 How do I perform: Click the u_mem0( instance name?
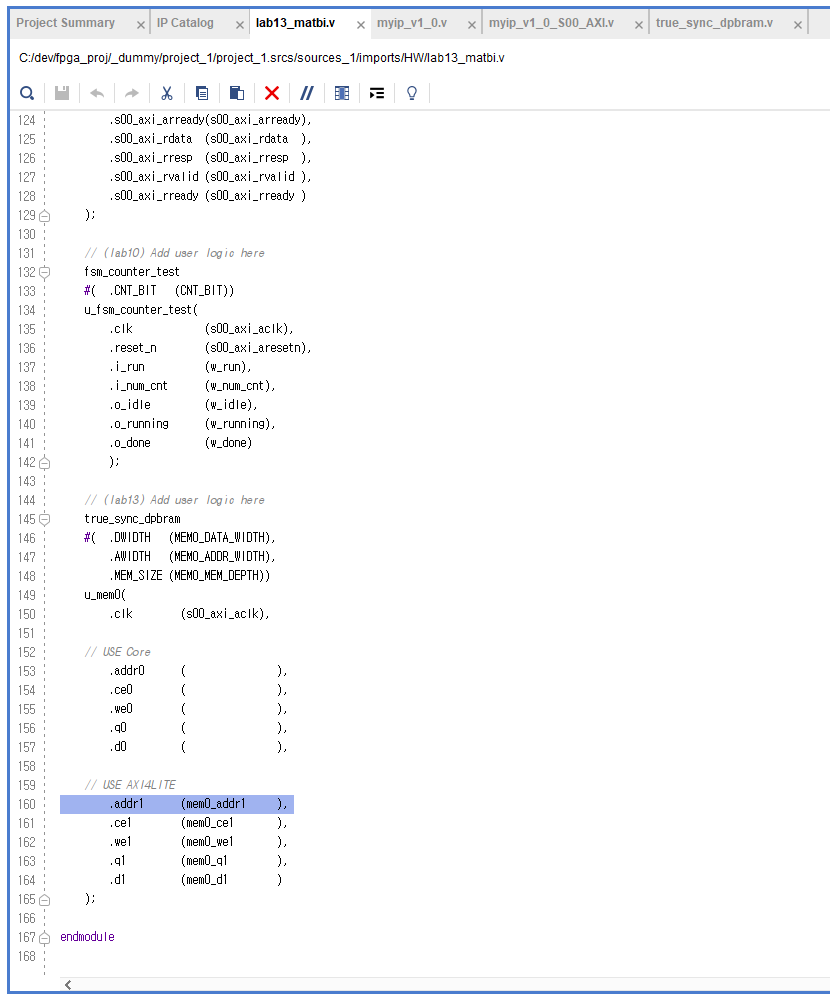[x=105, y=595]
